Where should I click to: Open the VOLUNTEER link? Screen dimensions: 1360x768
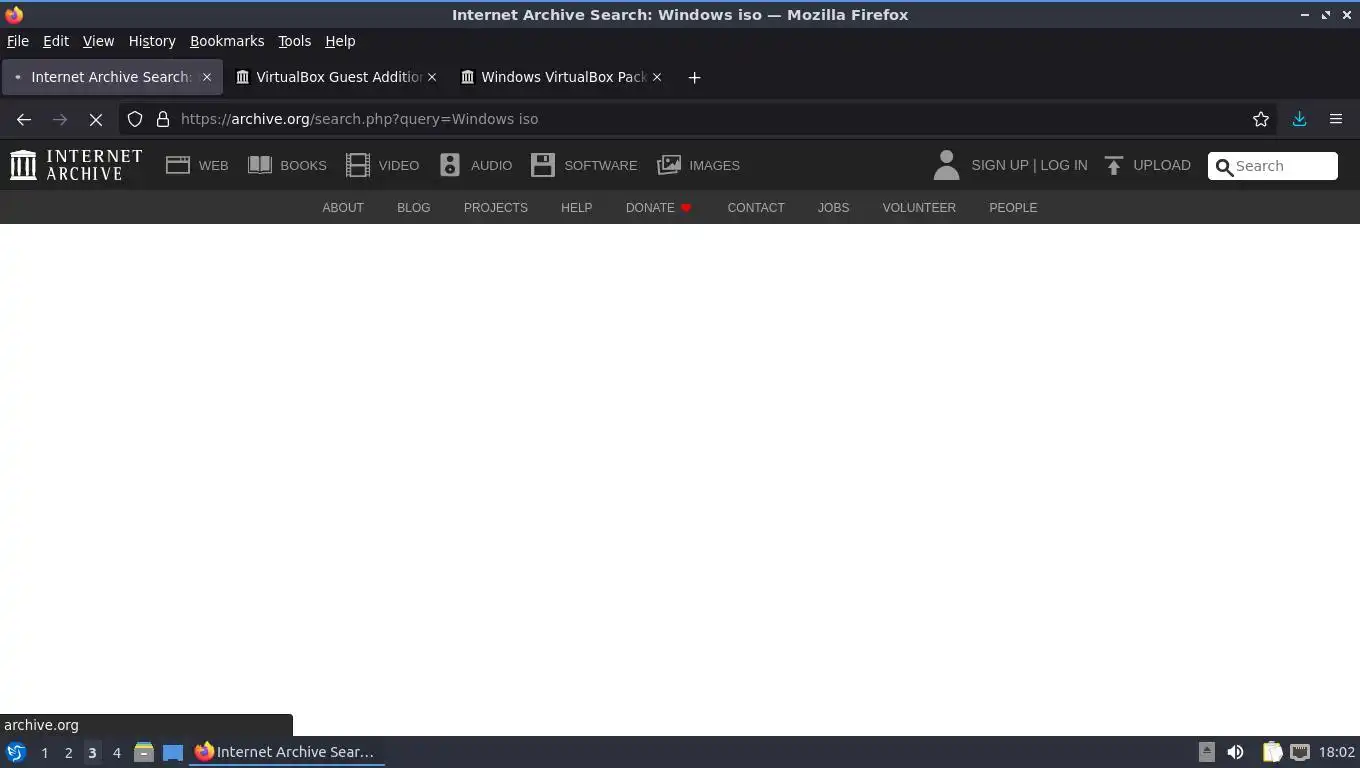pyautogui.click(x=919, y=208)
